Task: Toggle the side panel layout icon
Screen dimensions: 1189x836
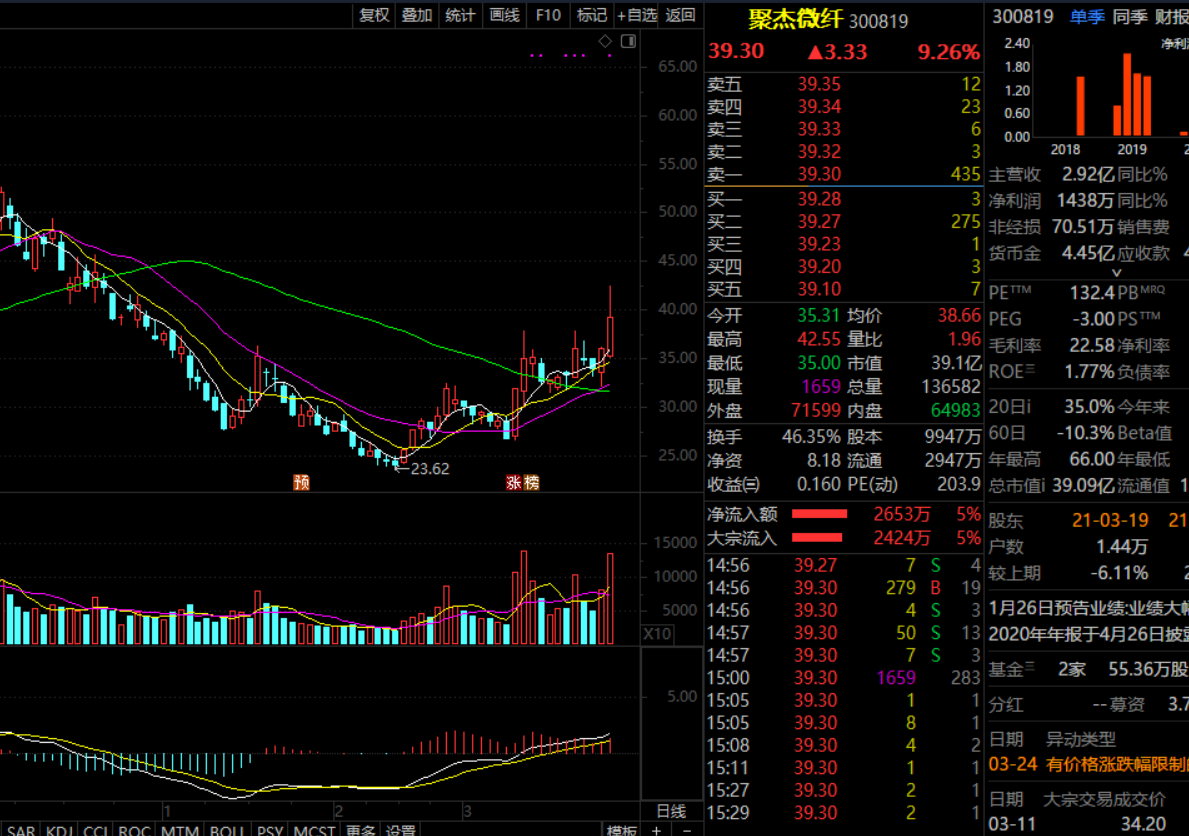Action: pyautogui.click(x=628, y=41)
